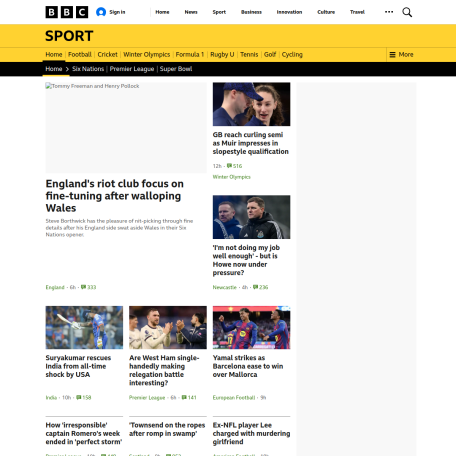Select Tennis in sport navigation
Viewport: 456px width, 456px height.
point(249,54)
